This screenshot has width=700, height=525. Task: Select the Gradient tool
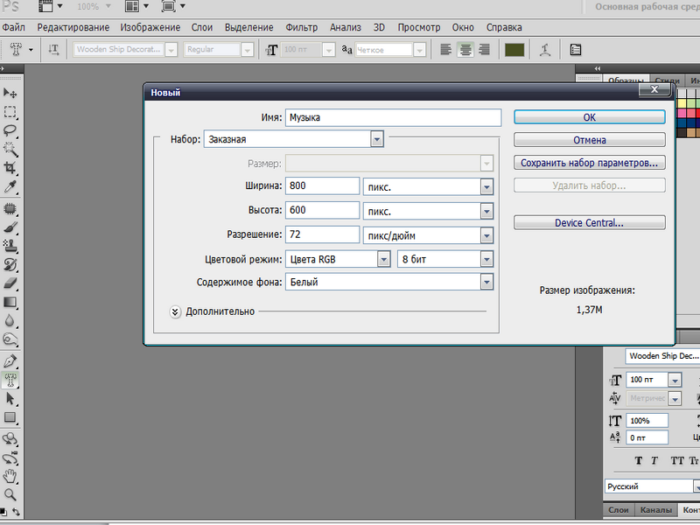coord(10,302)
